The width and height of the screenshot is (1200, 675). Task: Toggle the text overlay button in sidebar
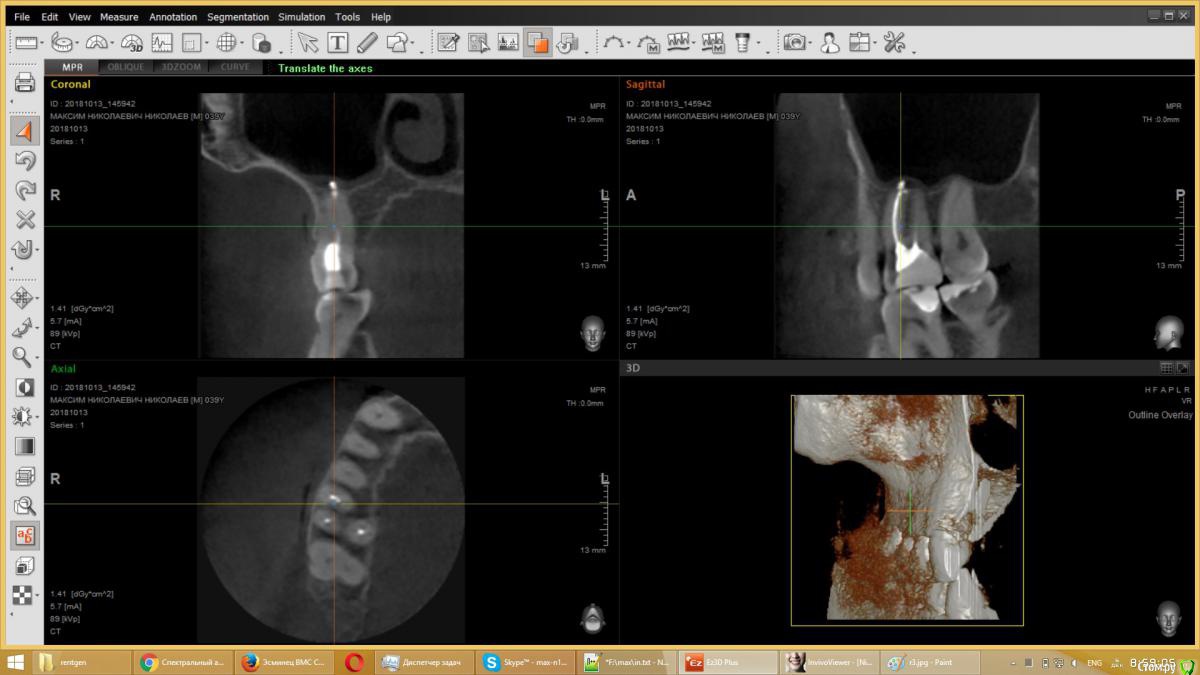25,536
